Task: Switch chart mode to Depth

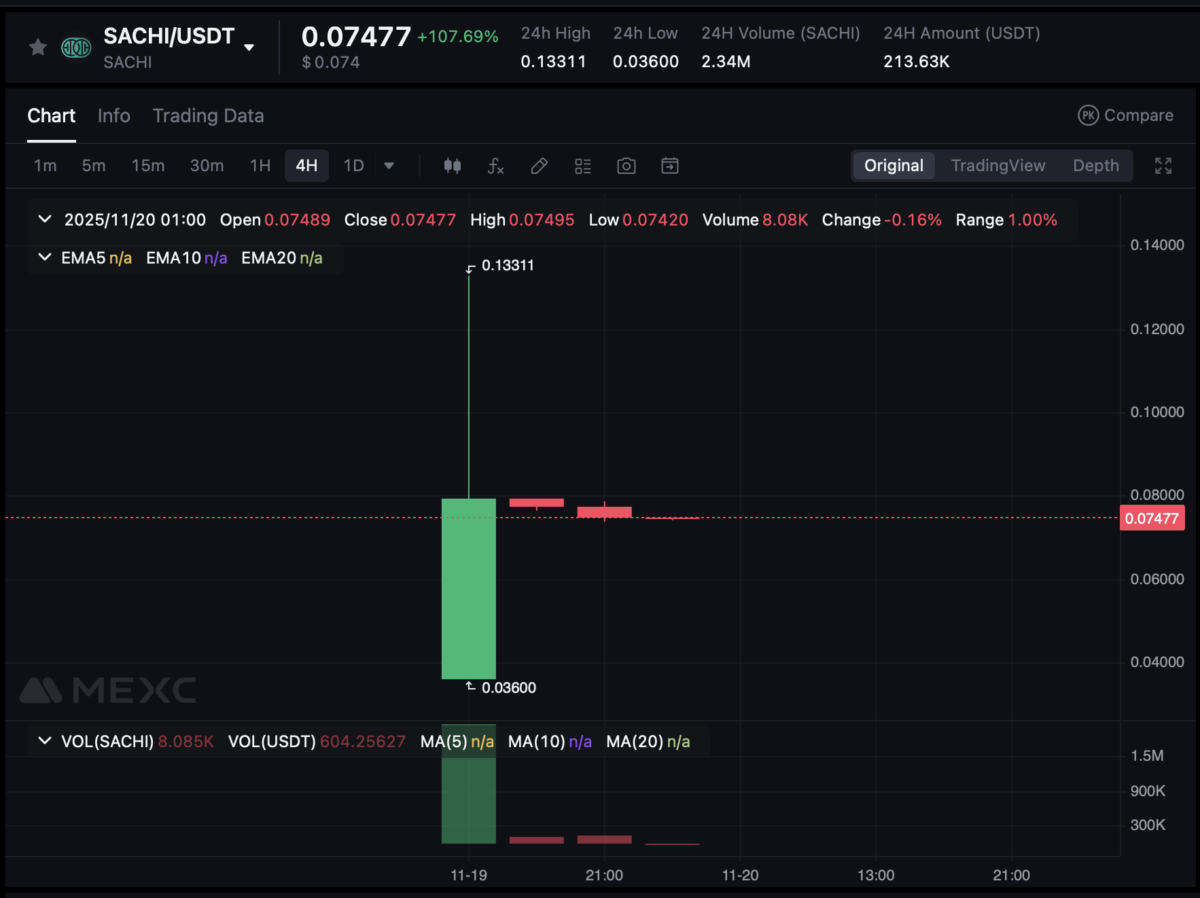Action: pos(1095,166)
